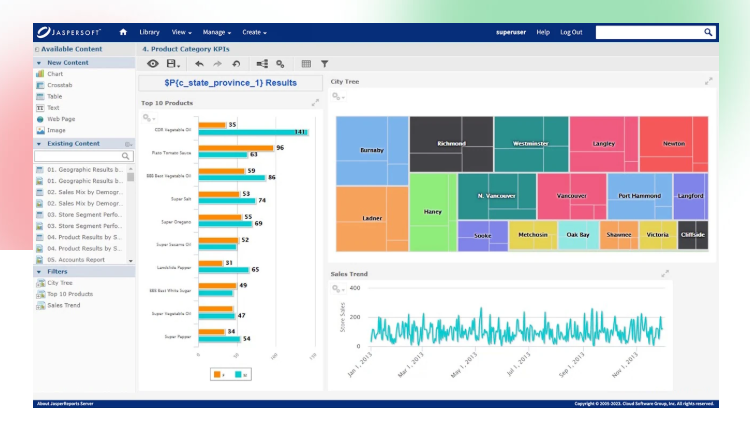This screenshot has width=750, height=430.
Task: Toggle the orange legend swatch in chart
Action: click(x=217, y=375)
